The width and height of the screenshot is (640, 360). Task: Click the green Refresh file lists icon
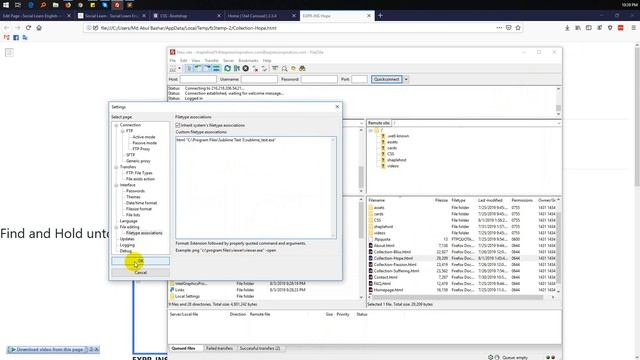click(227, 69)
